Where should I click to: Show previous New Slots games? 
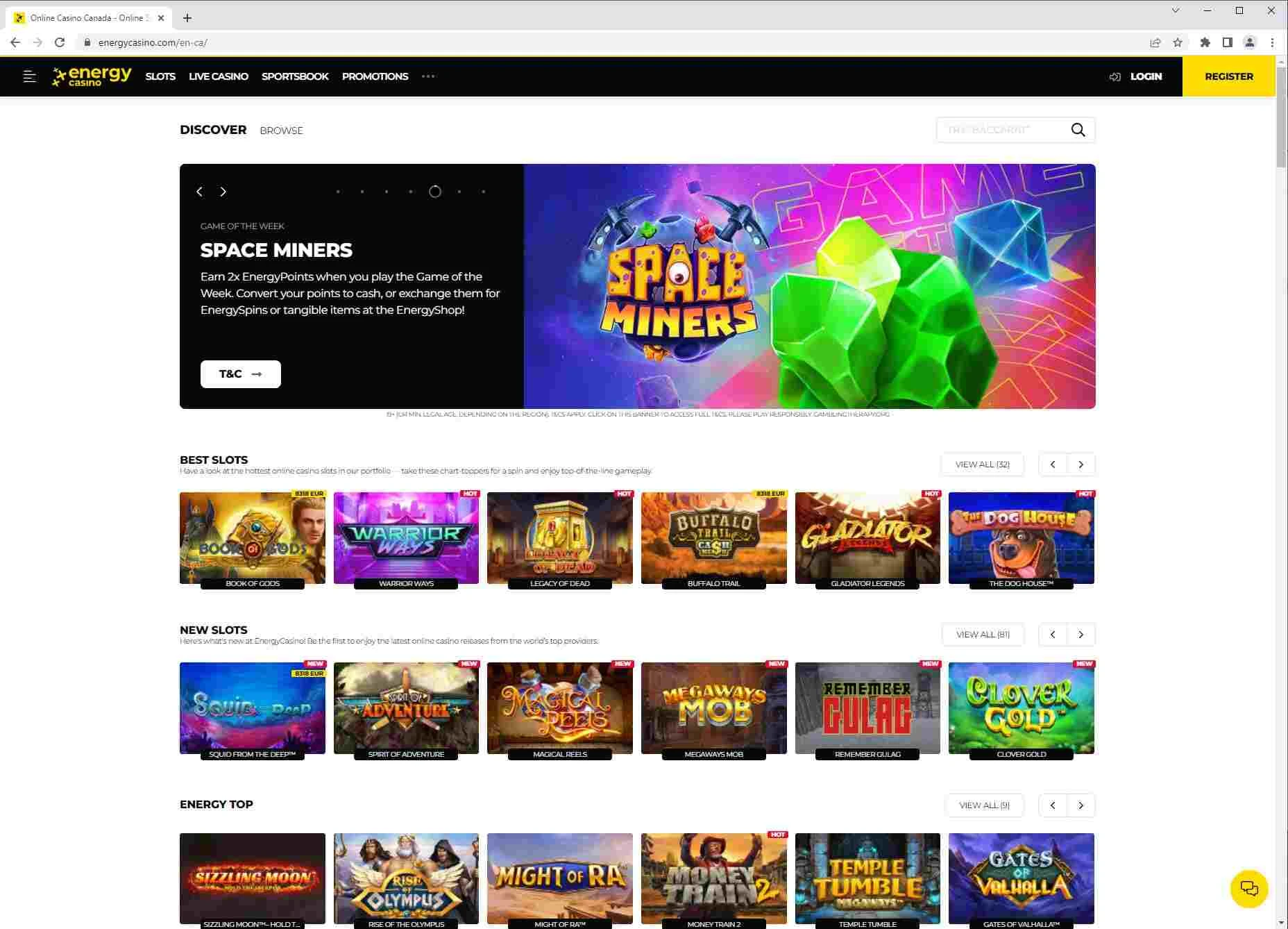1053,635
